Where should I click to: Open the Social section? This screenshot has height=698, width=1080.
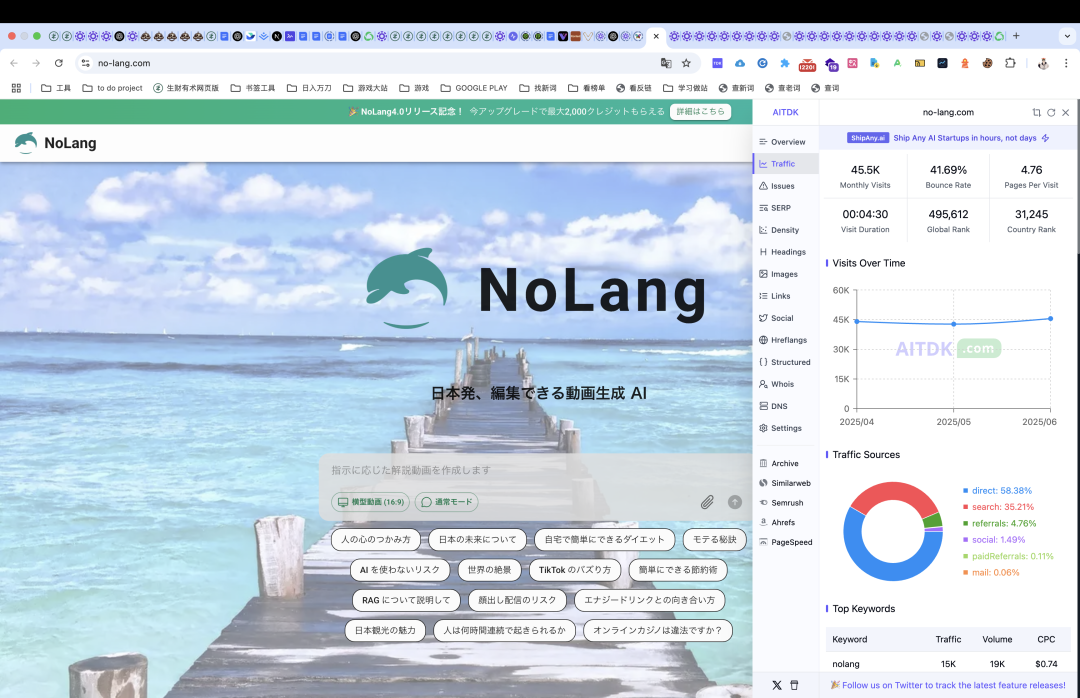[x=776, y=318]
